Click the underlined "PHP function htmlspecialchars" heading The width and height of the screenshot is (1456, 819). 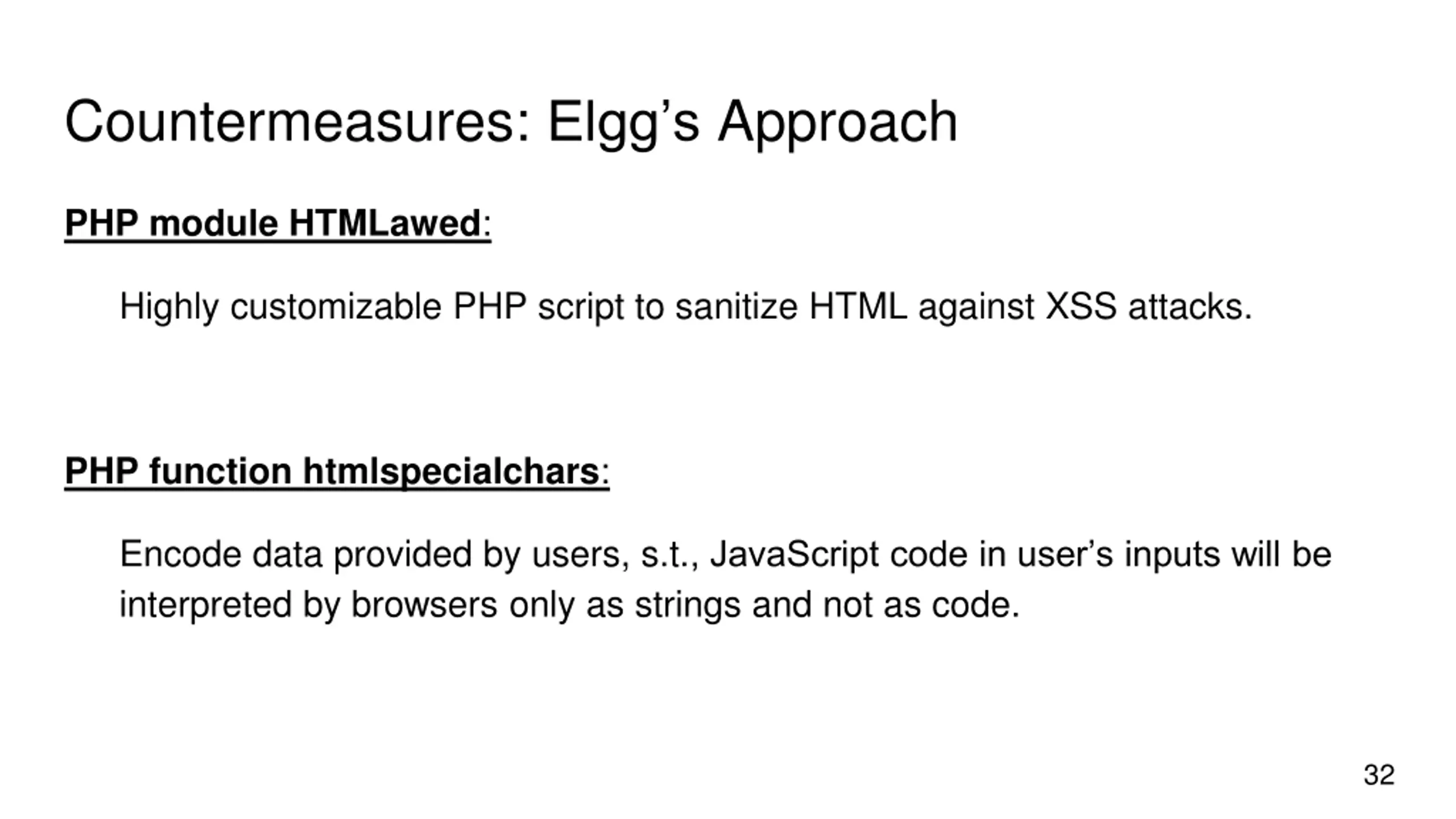(x=336, y=471)
